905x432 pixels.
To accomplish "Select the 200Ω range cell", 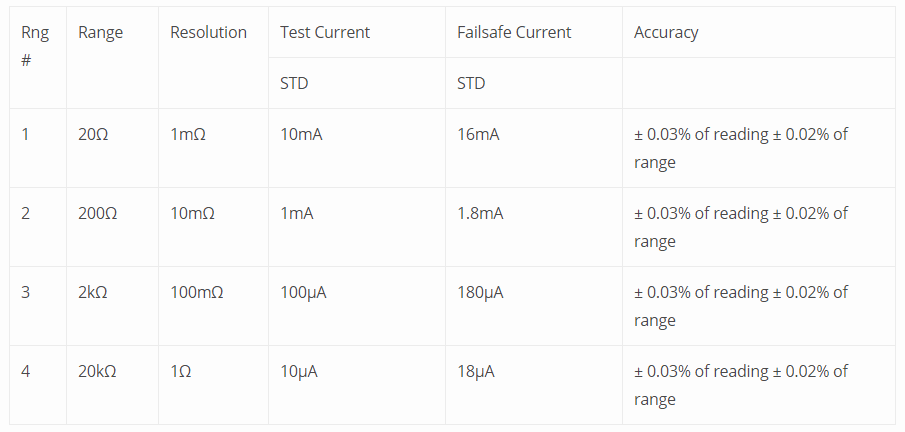I will click(97, 213).
